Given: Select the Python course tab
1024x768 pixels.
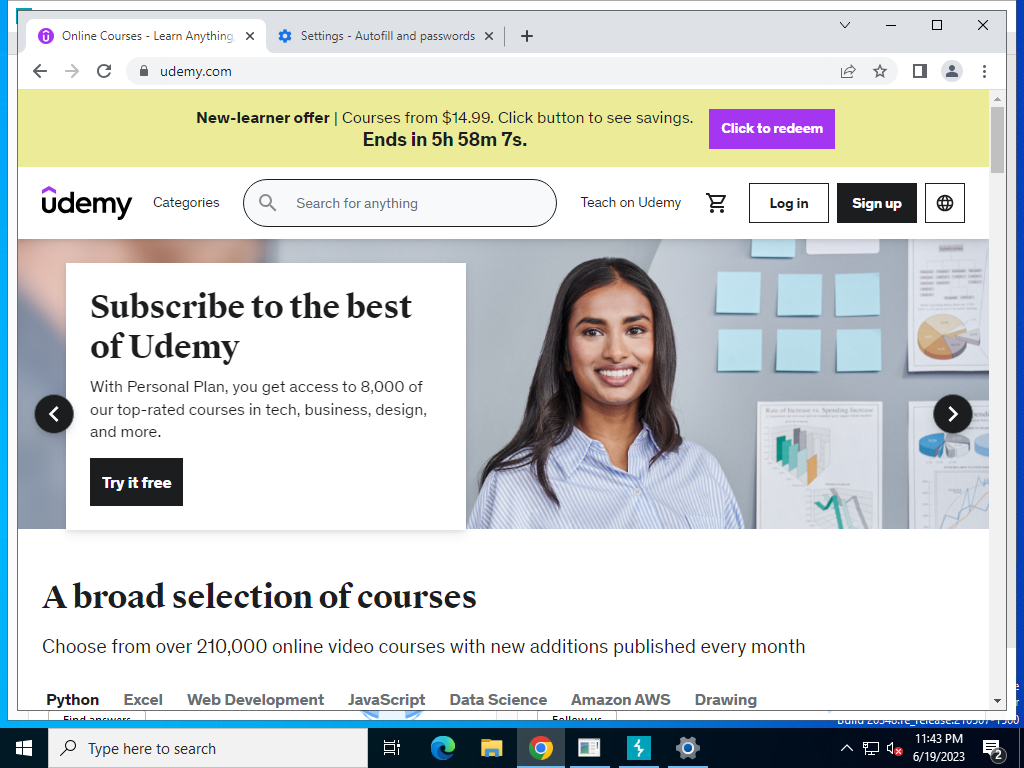Looking at the screenshot, I should 72,699.
